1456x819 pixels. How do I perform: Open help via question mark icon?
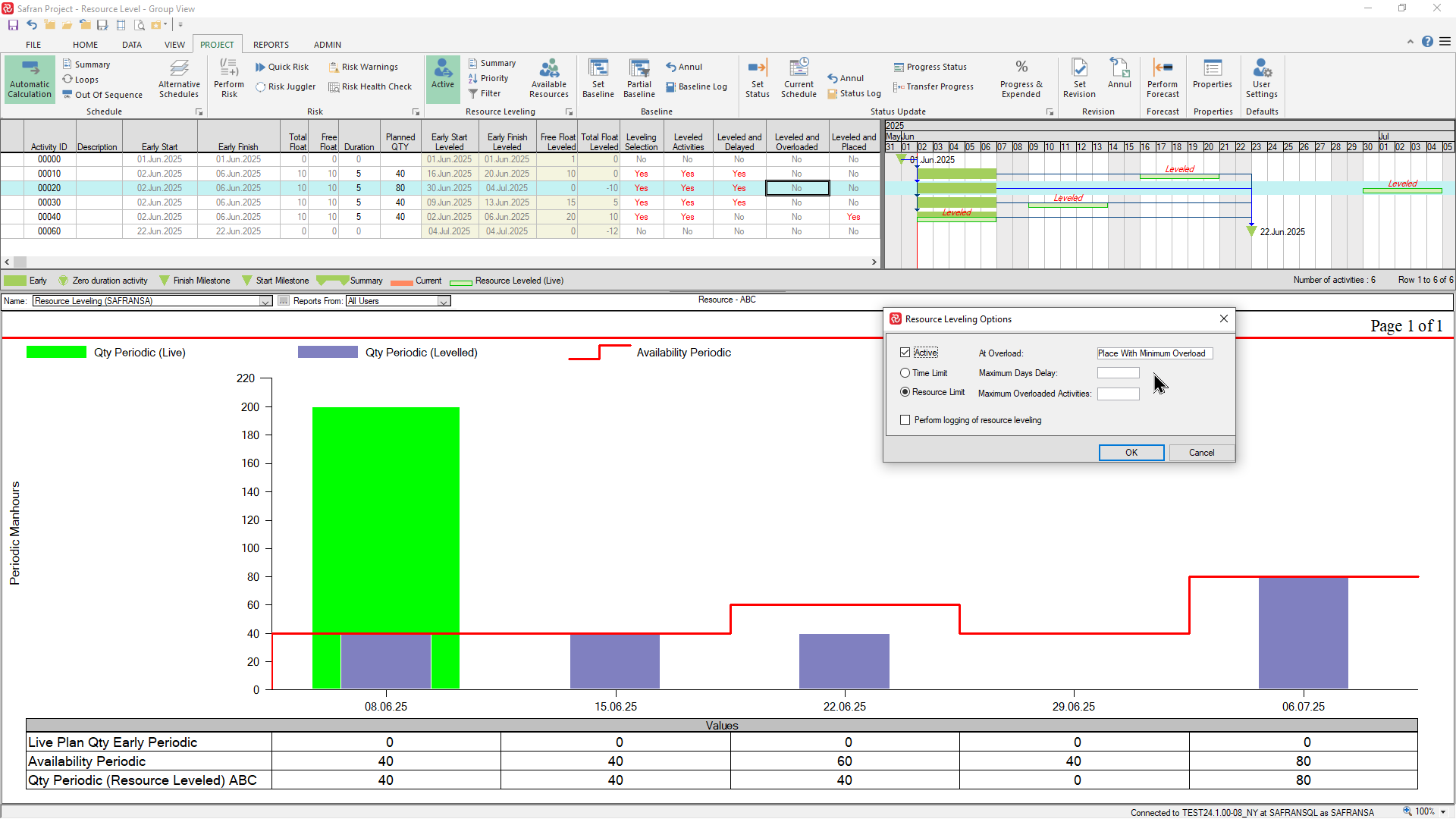1427,42
